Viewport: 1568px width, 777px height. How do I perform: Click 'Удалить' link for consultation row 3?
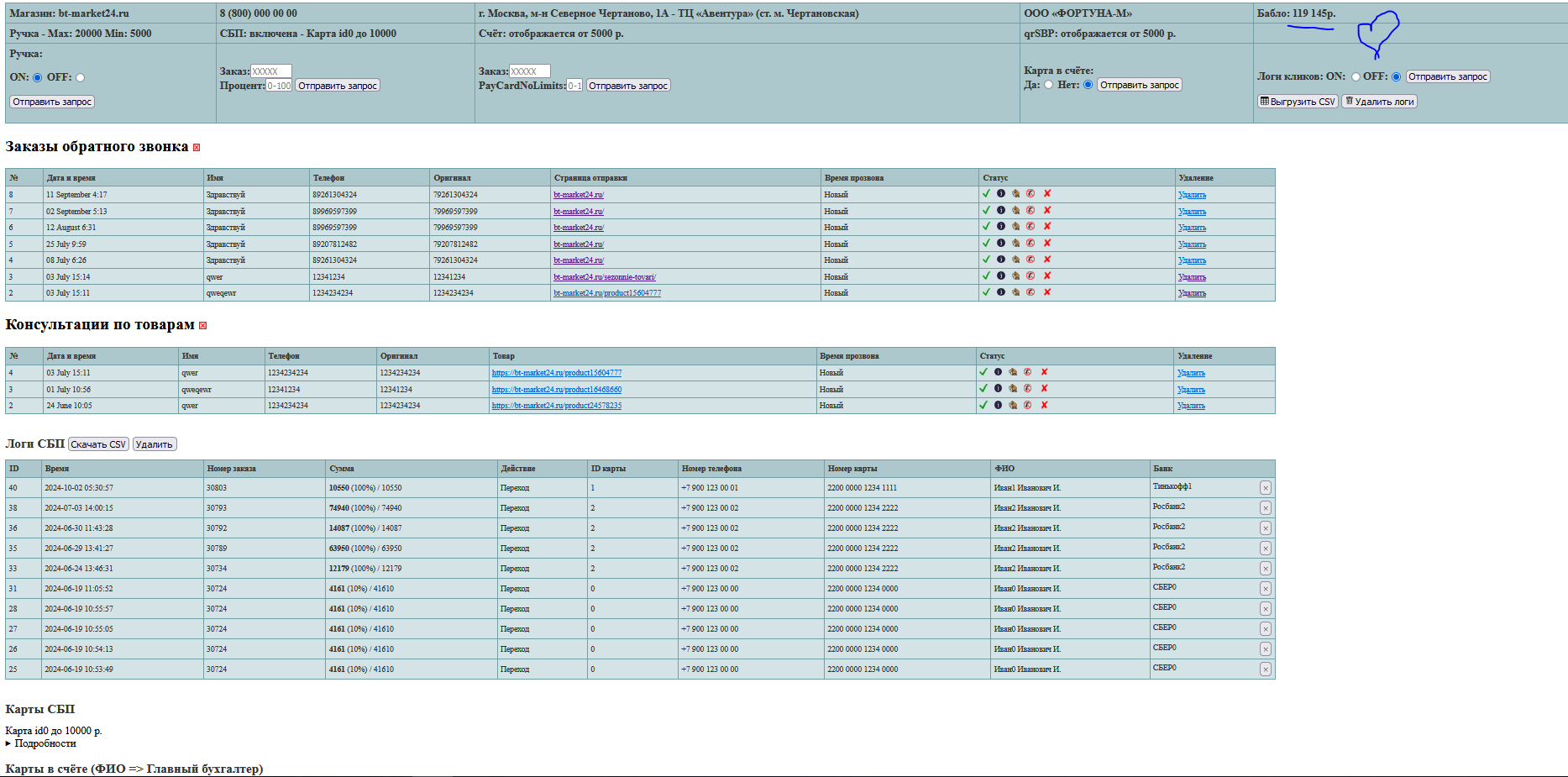pyautogui.click(x=1191, y=390)
